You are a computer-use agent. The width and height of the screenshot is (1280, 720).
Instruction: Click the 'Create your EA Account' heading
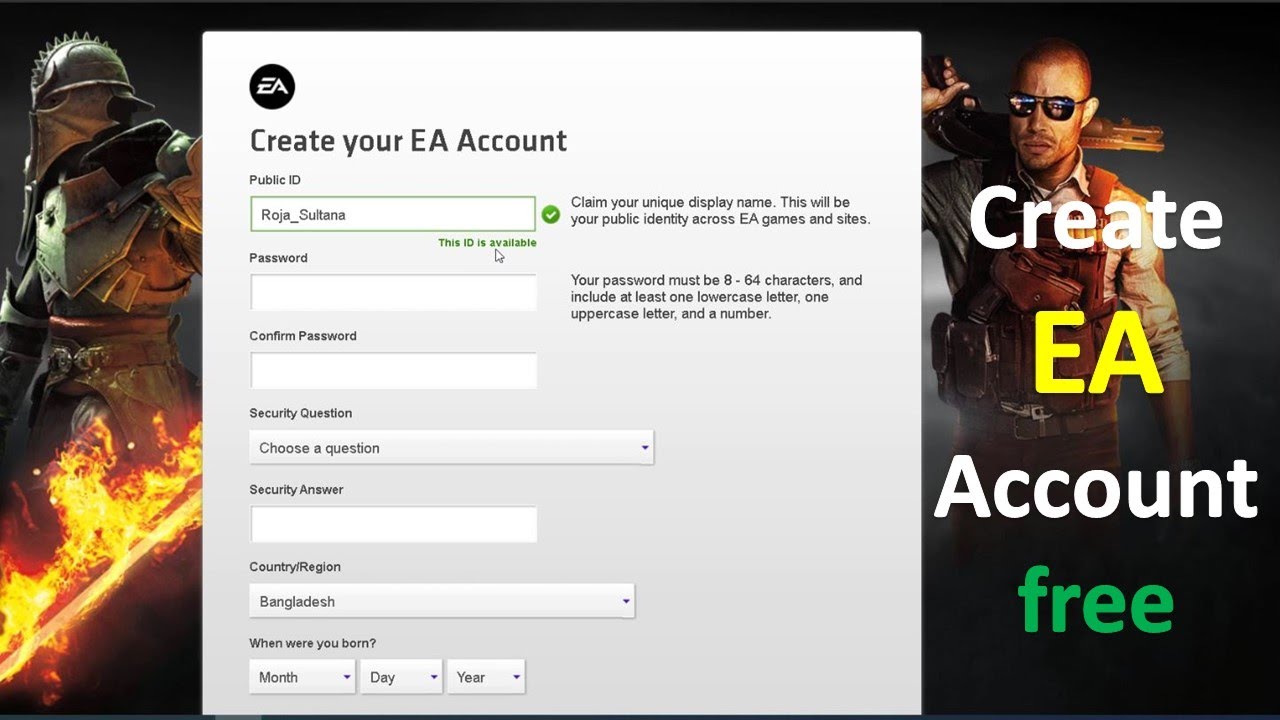(x=408, y=141)
